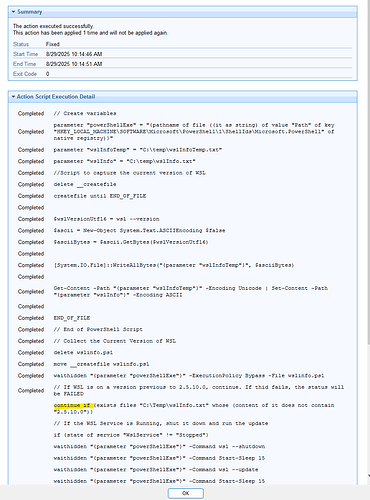Viewport: 370px width, 500px height.
Task: Click 'createfile until END_OF_FILE' line
Action: pos(100,196)
